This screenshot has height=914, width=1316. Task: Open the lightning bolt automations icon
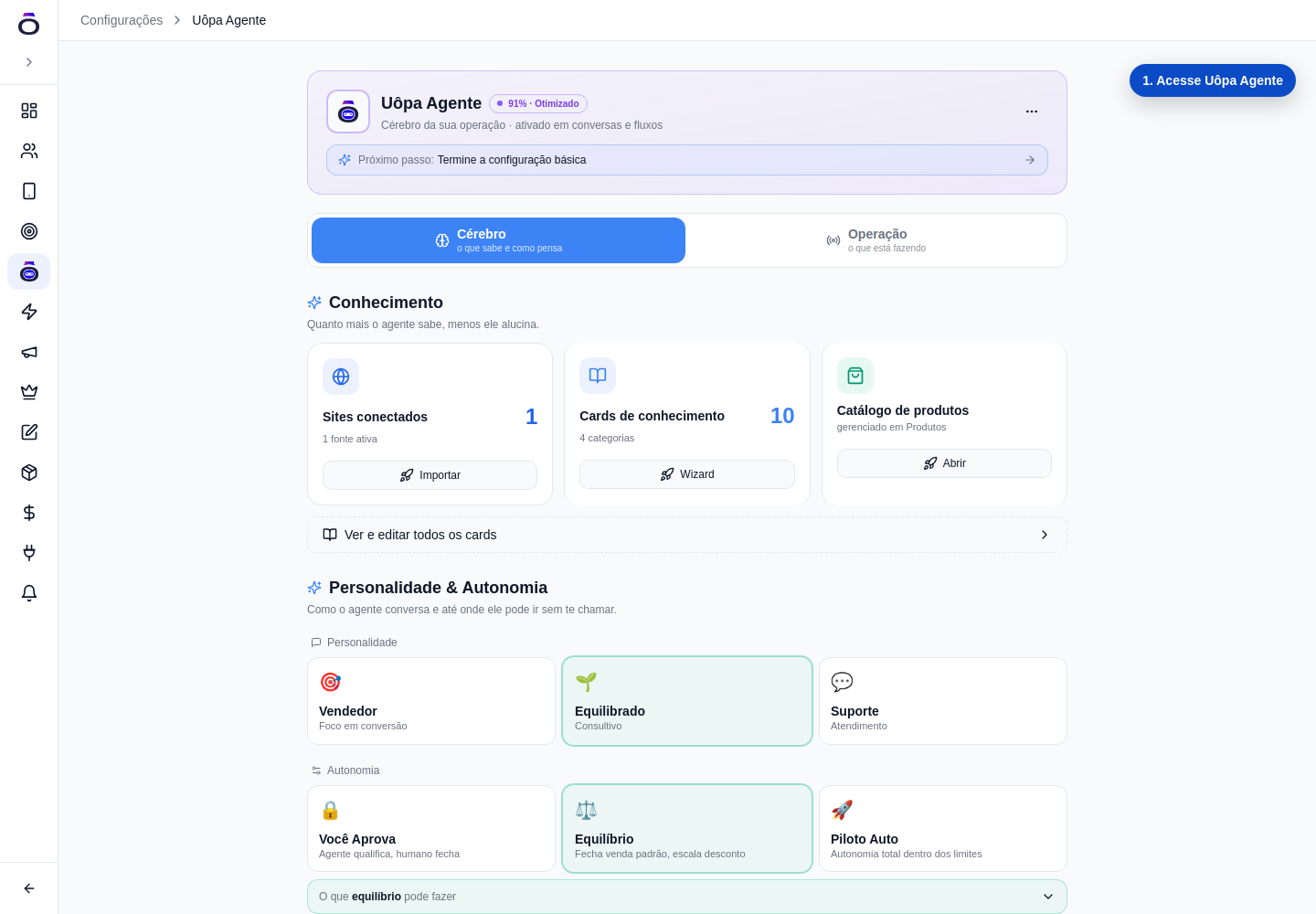pyautogui.click(x=29, y=312)
